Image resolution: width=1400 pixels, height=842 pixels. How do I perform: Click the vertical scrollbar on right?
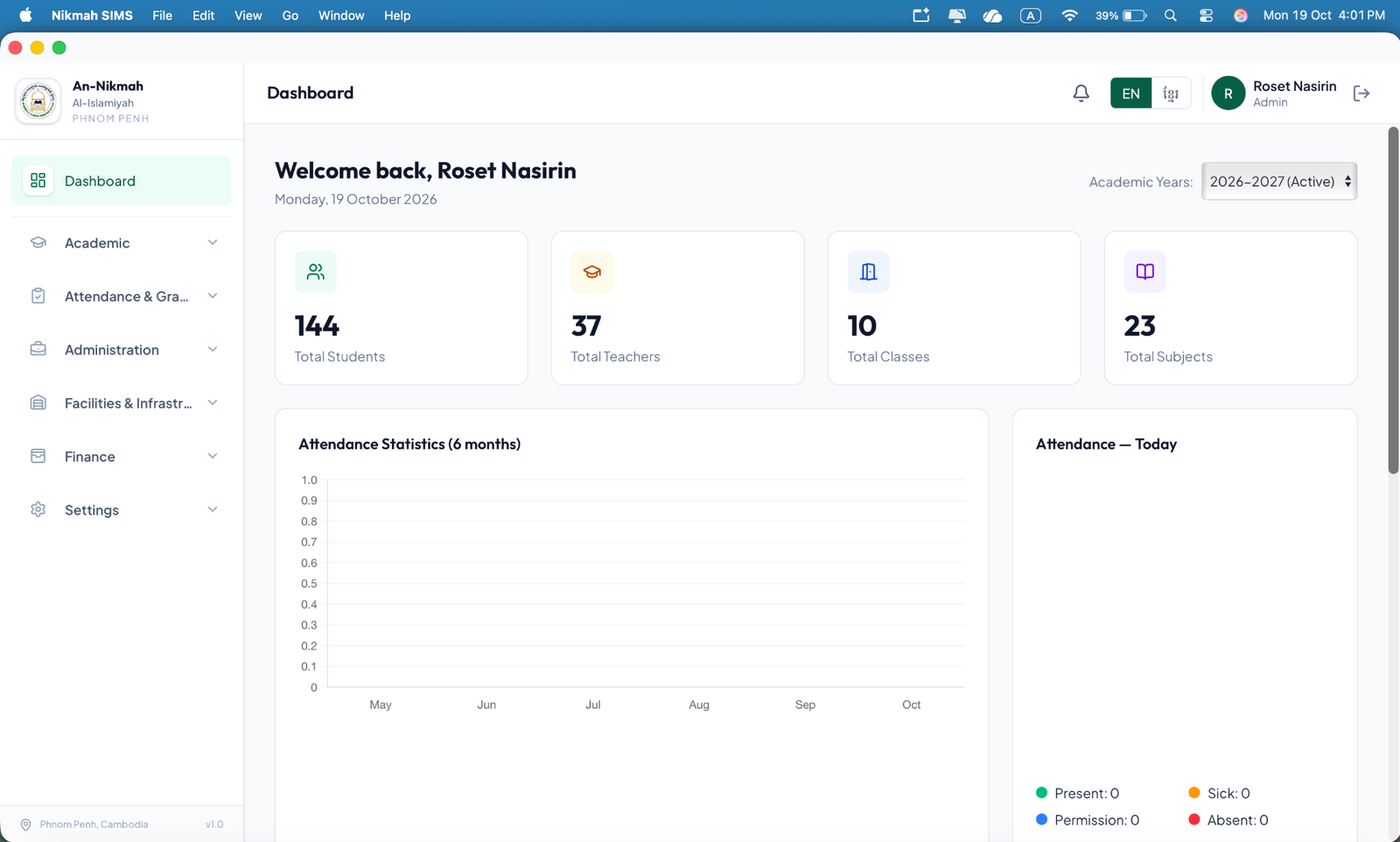tap(1393, 300)
